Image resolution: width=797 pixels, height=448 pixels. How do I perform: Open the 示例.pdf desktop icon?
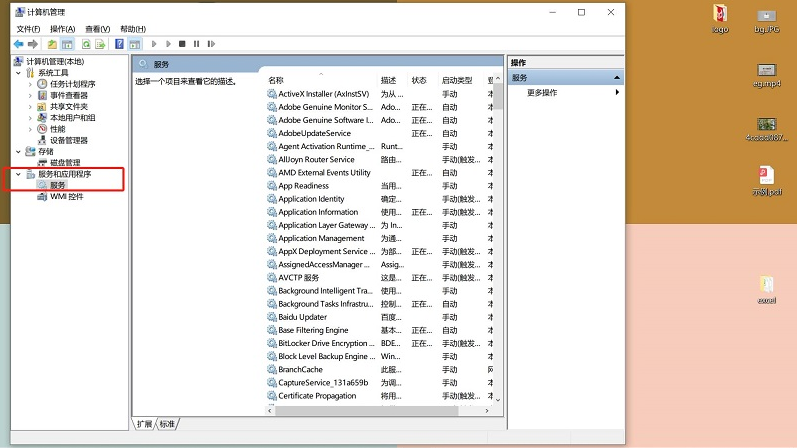766,180
